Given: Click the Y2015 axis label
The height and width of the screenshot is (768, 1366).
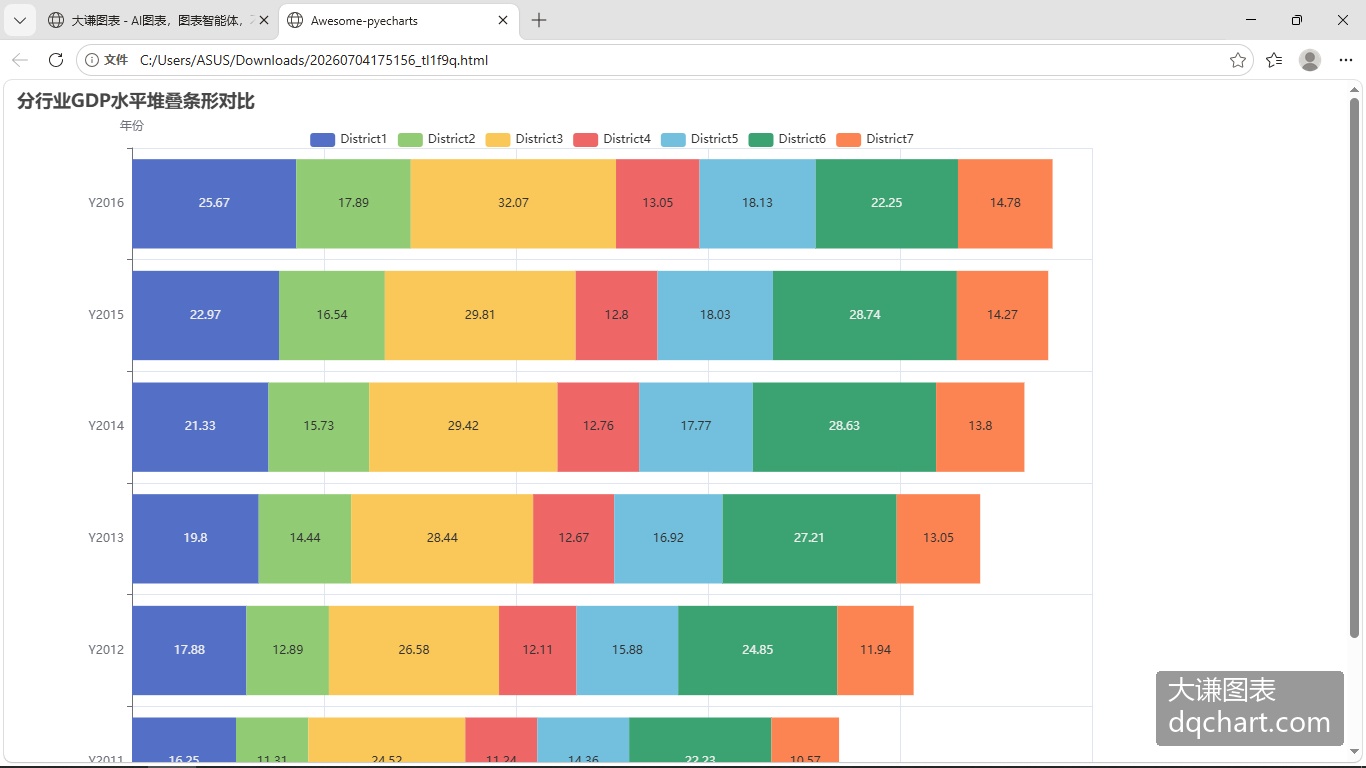Looking at the screenshot, I should tap(106, 315).
